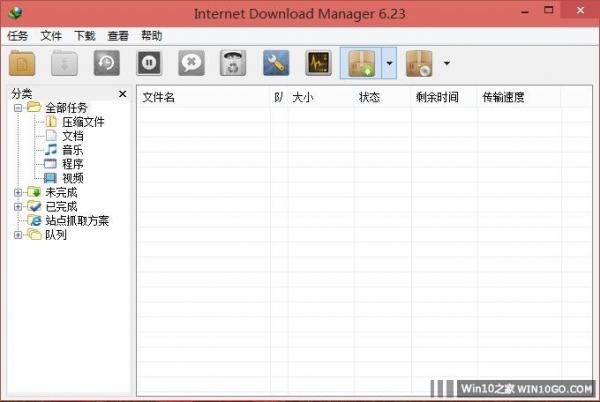Click the recycle bin Delete icon
This screenshot has width=600, height=402.
pyautogui.click(x=233, y=63)
